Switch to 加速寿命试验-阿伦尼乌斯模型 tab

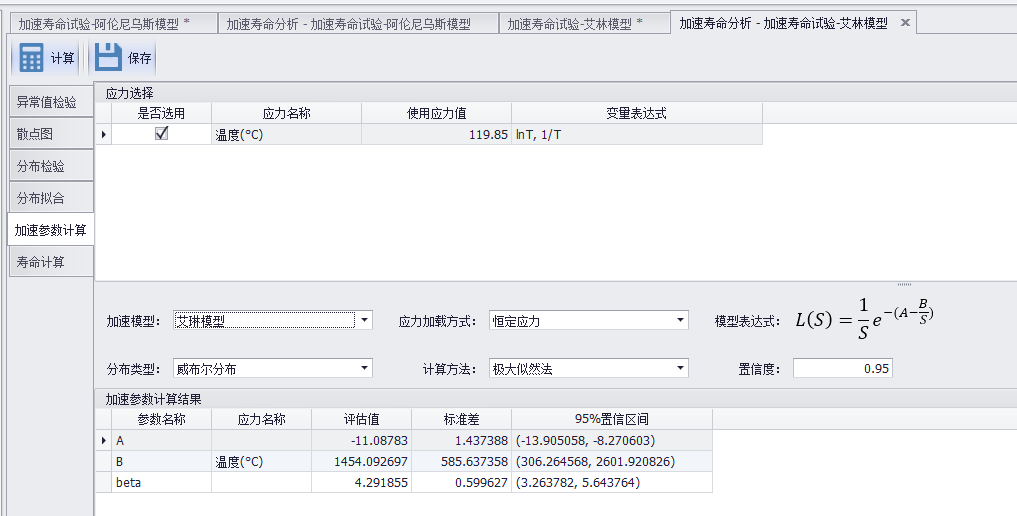(x=112, y=24)
